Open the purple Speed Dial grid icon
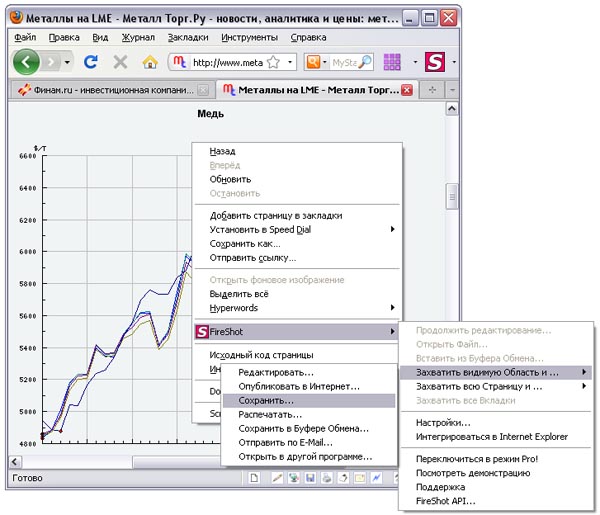The image size is (600, 515). (392, 62)
